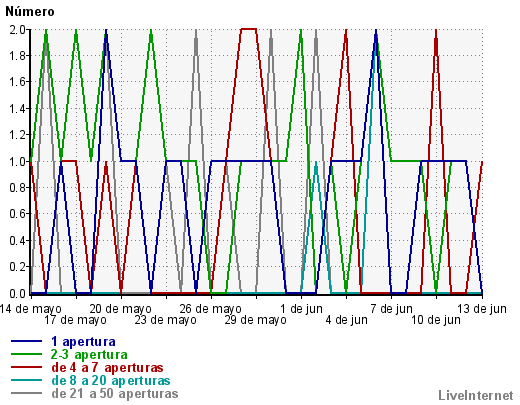Click the '29 de mayo' date label

click(x=255, y=320)
